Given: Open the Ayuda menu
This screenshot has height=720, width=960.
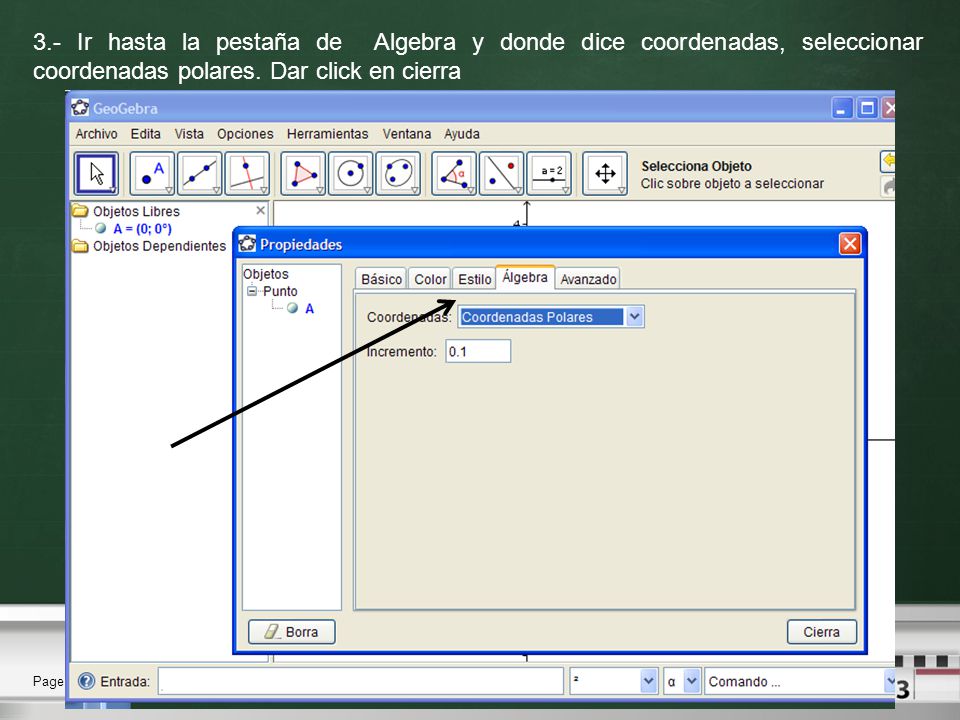Looking at the screenshot, I should point(462,133).
